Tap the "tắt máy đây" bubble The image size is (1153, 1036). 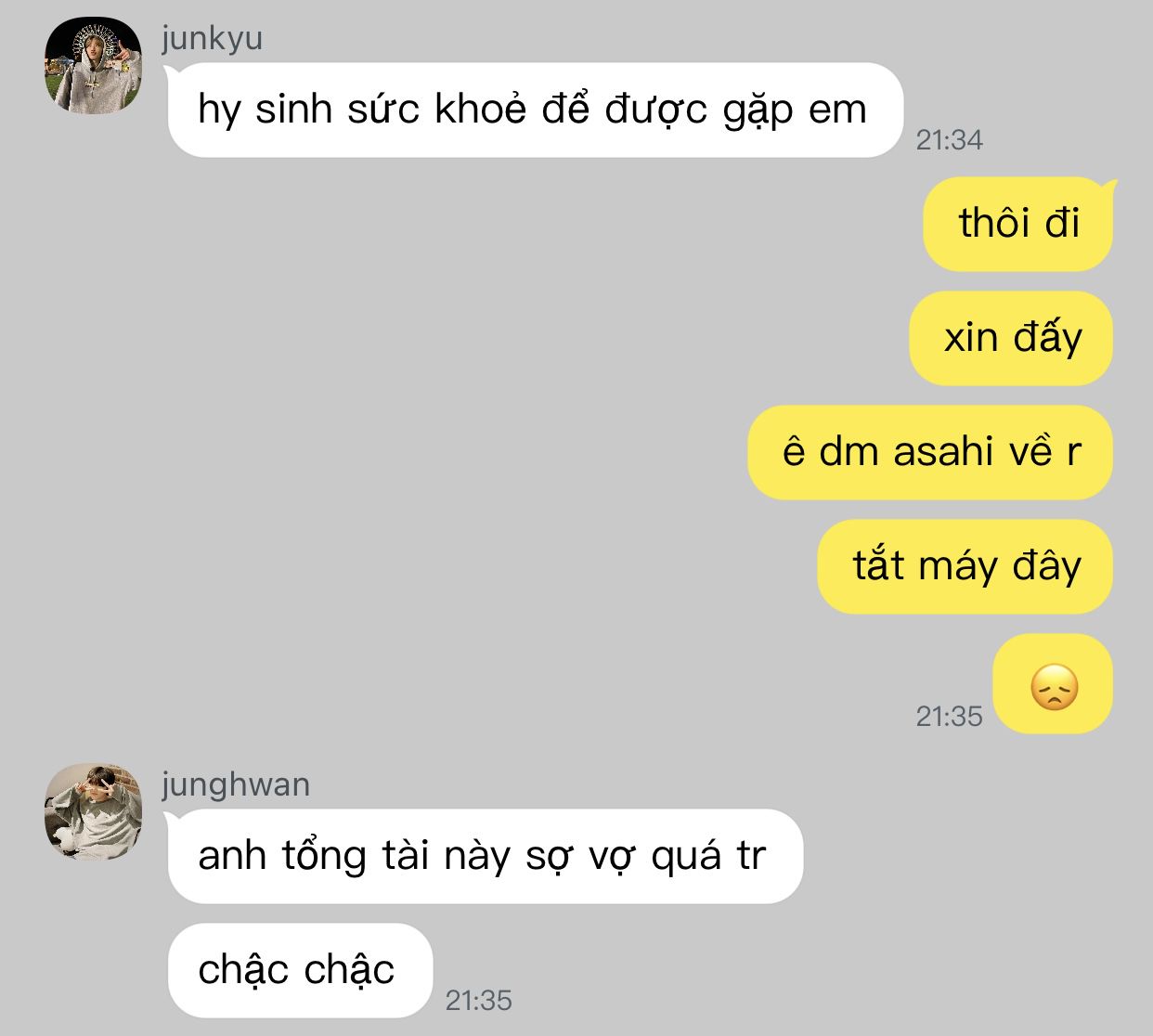coord(965,566)
